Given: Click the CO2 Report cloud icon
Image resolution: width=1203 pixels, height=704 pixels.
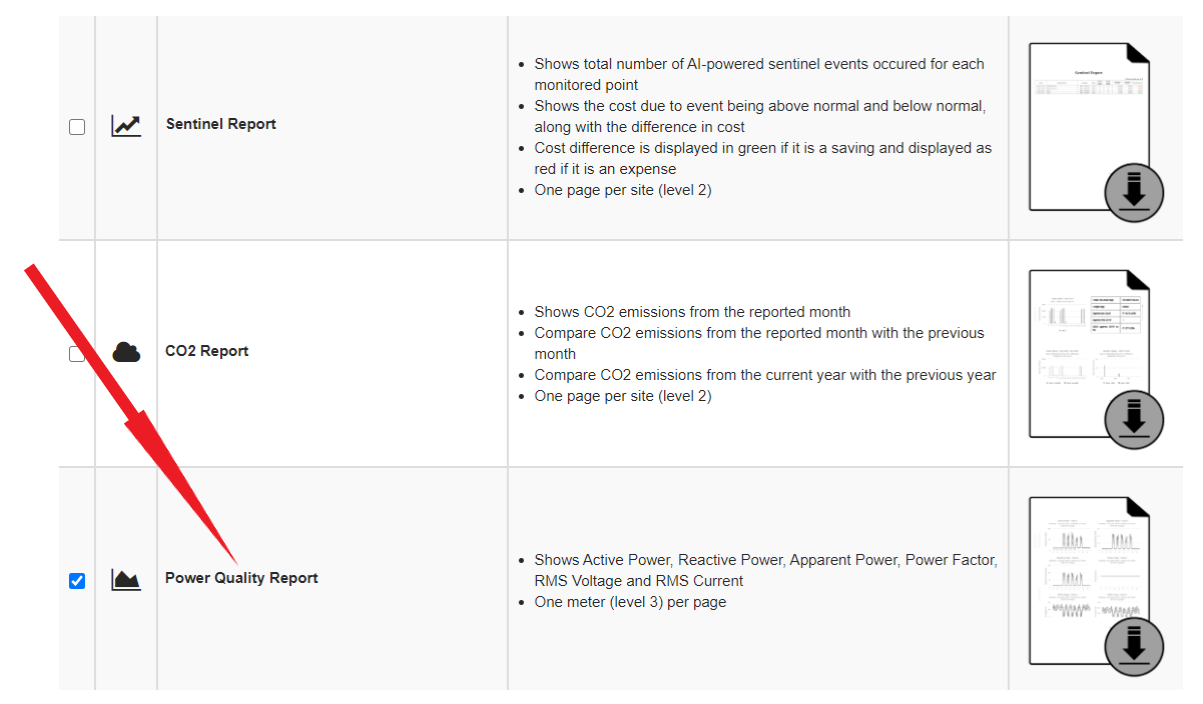Looking at the screenshot, I should (126, 352).
